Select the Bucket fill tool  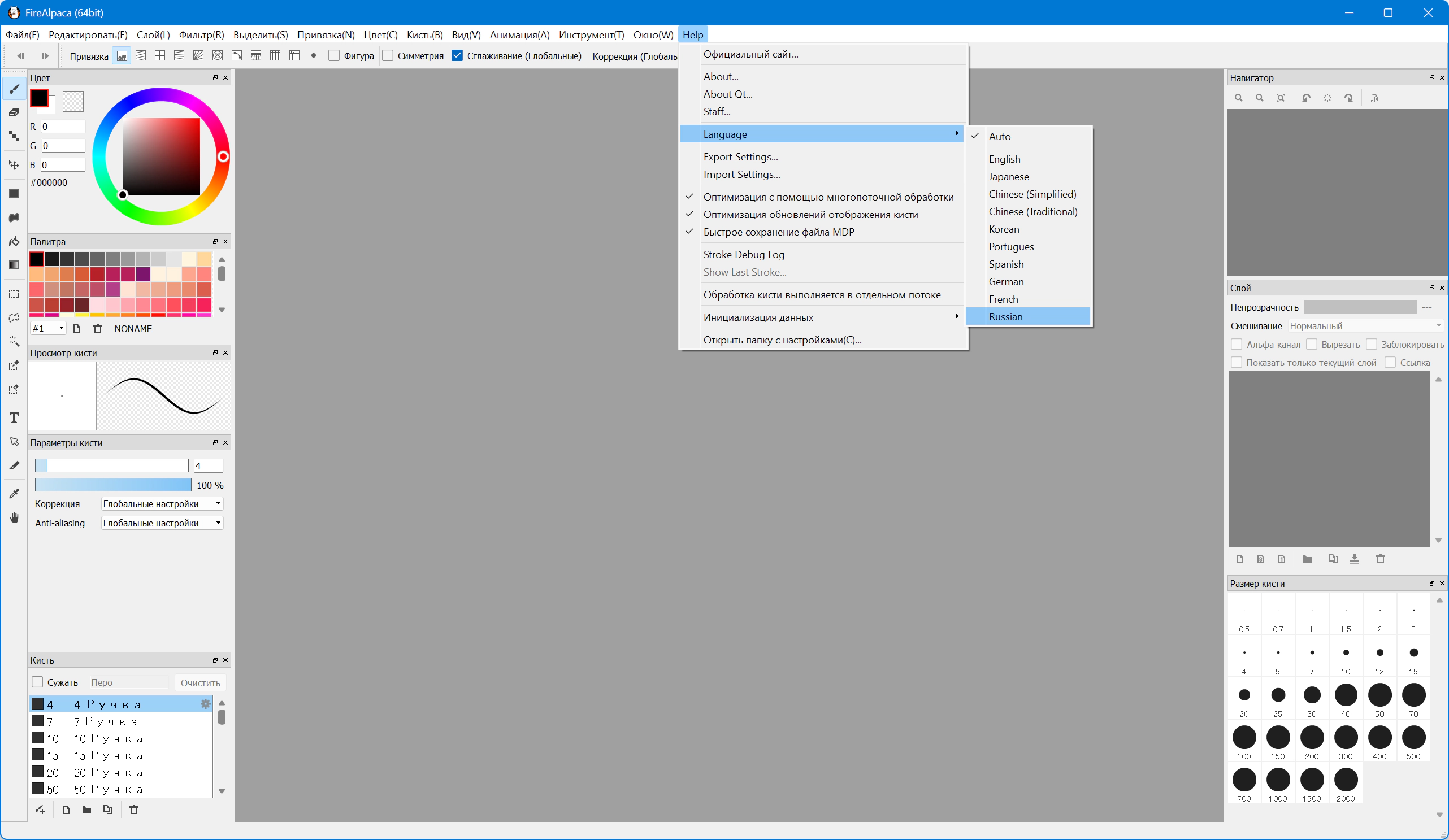pyautogui.click(x=14, y=241)
